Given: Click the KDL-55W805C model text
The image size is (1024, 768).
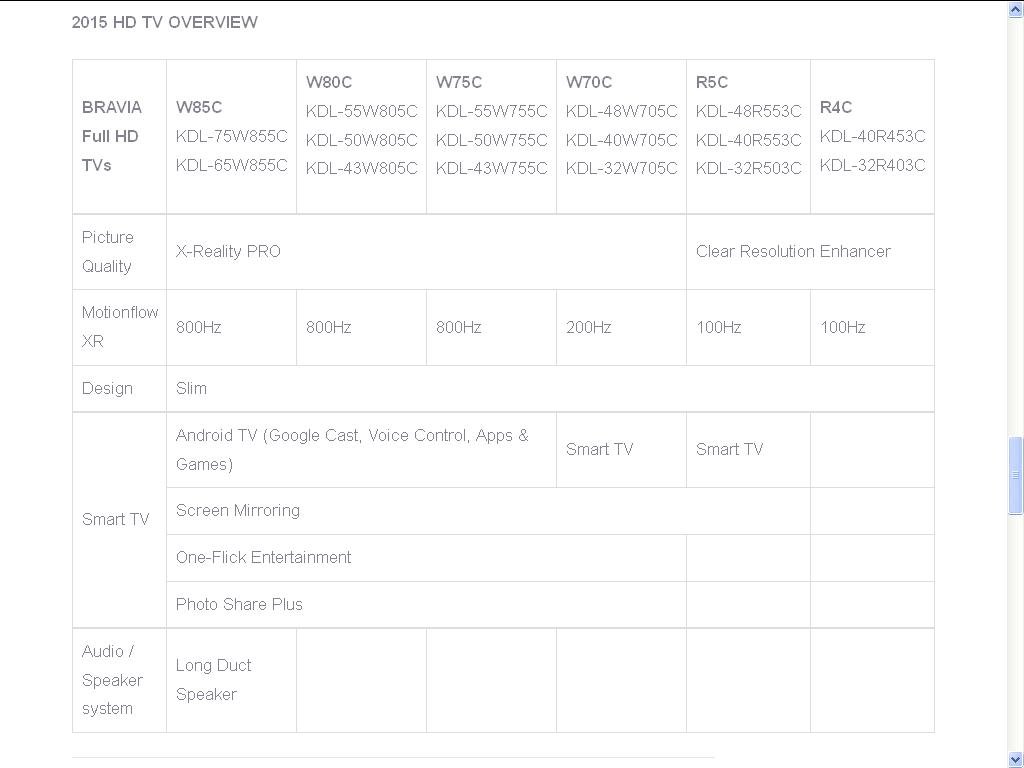Looking at the screenshot, I should coord(361,111).
